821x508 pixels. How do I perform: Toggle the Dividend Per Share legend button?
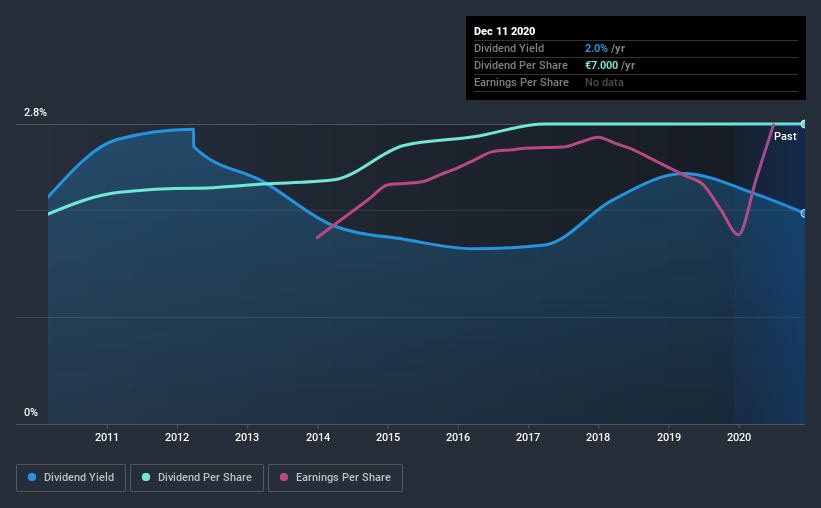[x=197, y=478]
